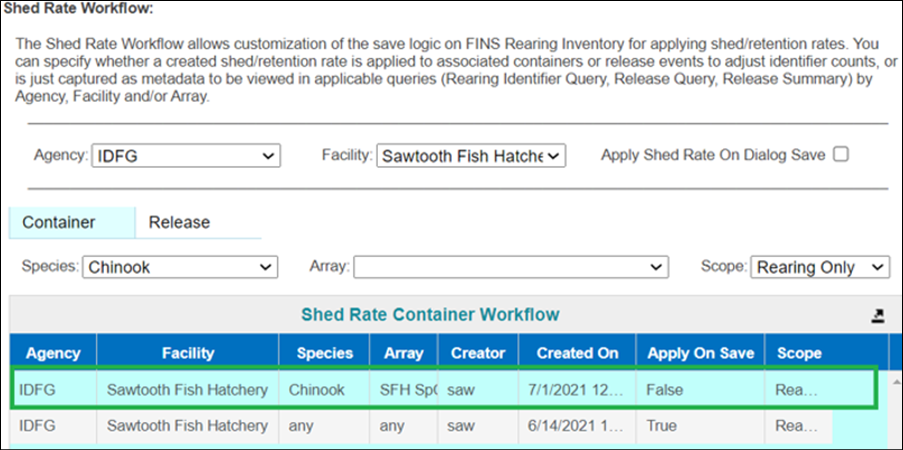
Task: Enable Apply Shed Rate On Dialog Save
Action: point(841,155)
